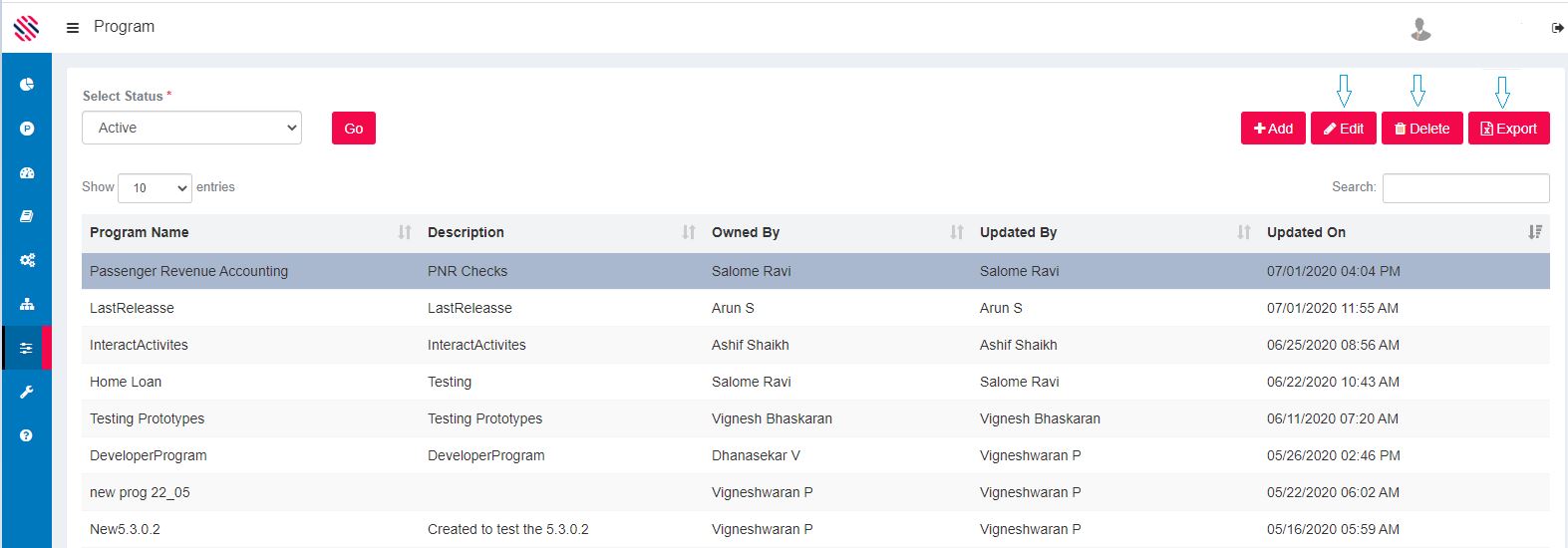Open the Select Status dropdown
Viewport: 1568px width, 548px height.
191,128
